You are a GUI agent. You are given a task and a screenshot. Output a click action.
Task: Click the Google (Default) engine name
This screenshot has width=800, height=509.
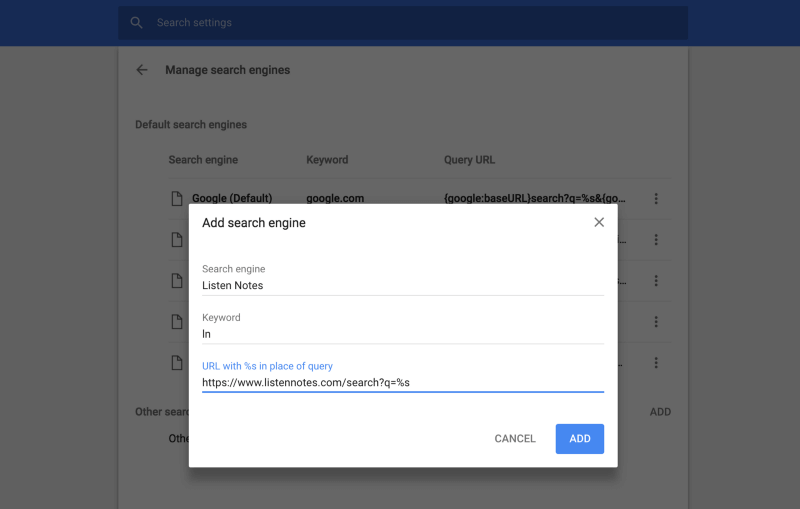[x=232, y=198]
